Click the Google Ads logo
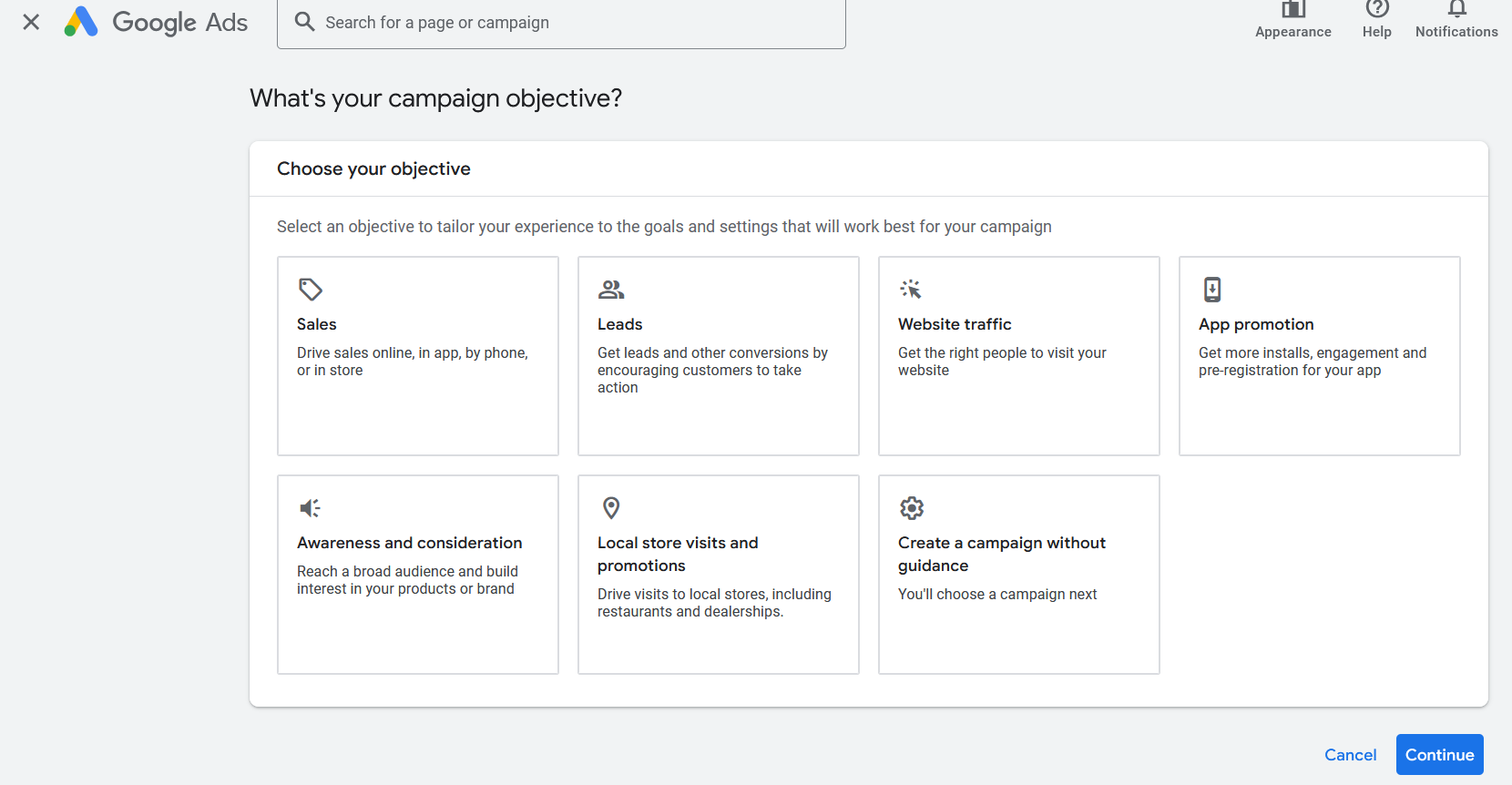This screenshot has width=1512, height=785. pos(156,22)
